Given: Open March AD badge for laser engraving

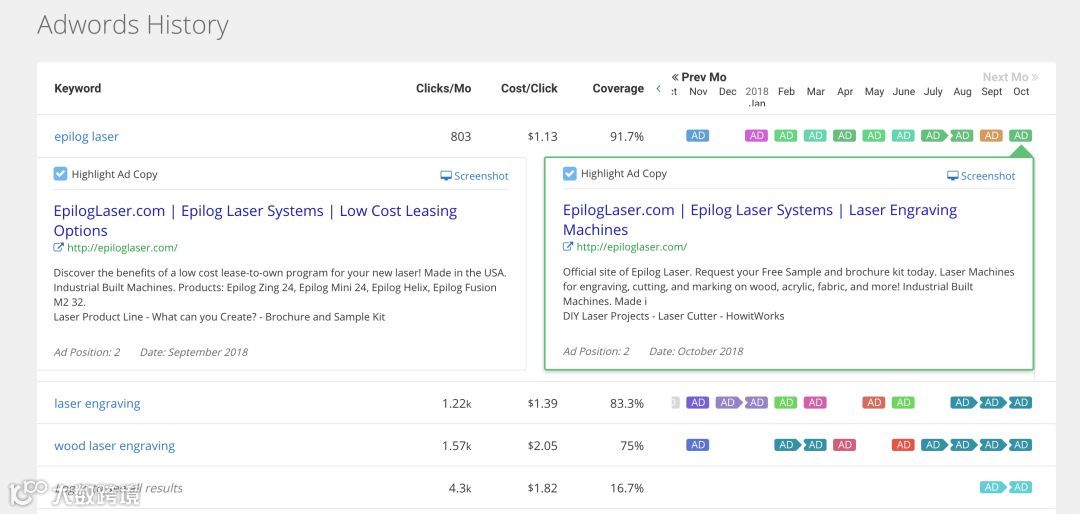Looking at the screenshot, I should coord(816,402).
